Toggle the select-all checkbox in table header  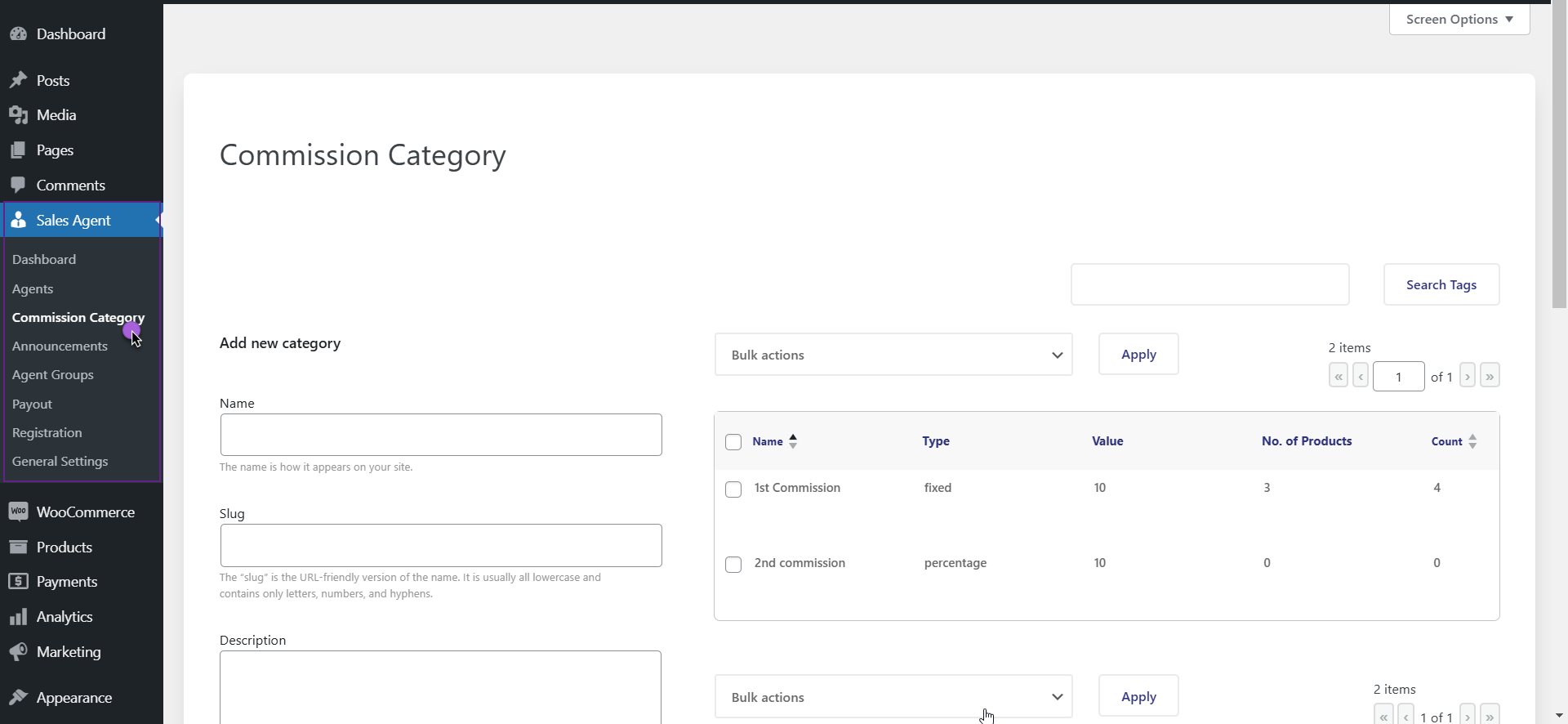tap(733, 442)
